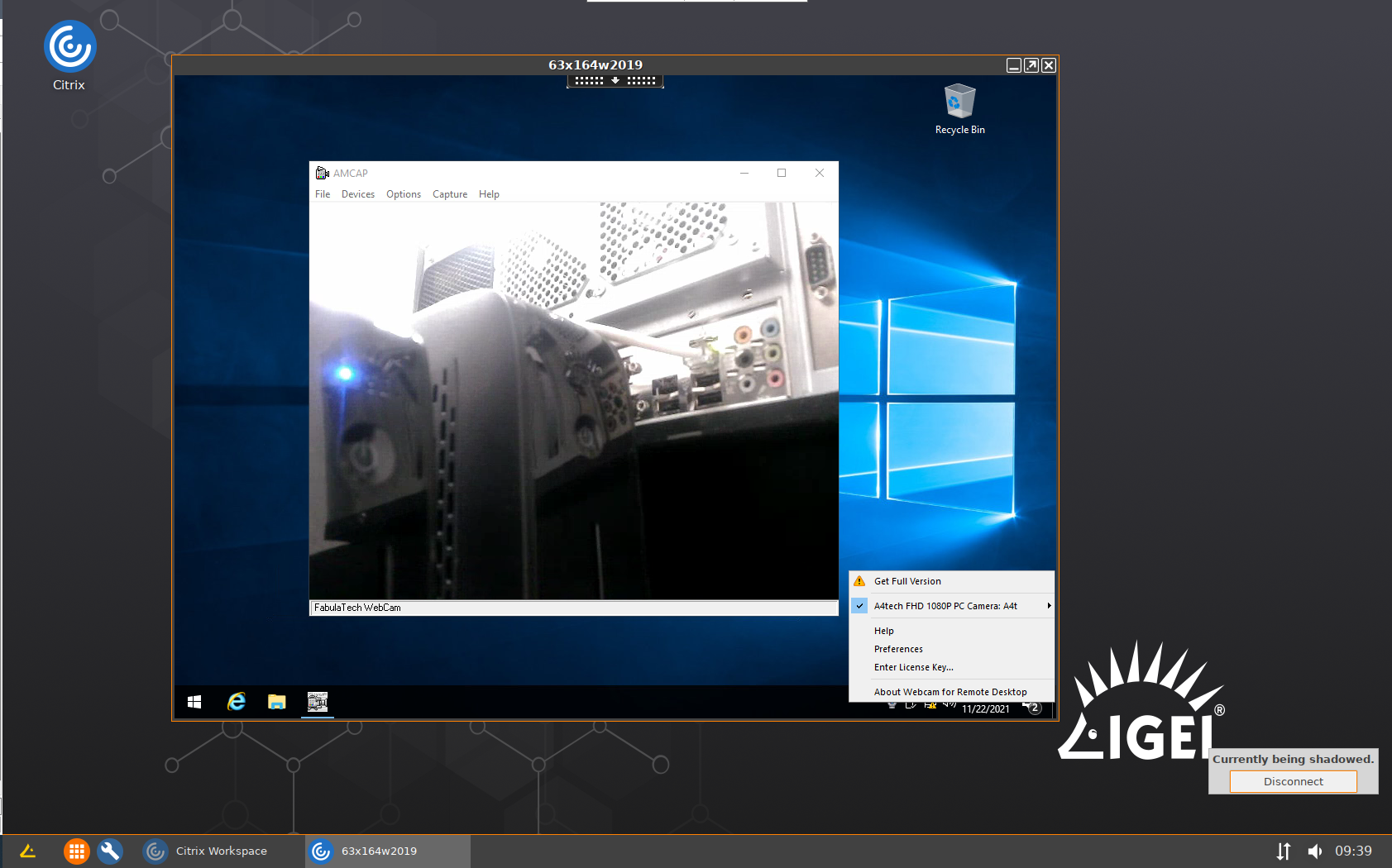Screen dimensions: 1392x868
Task: Select Help in the webcam tray context menu
Action: (952, 631)
